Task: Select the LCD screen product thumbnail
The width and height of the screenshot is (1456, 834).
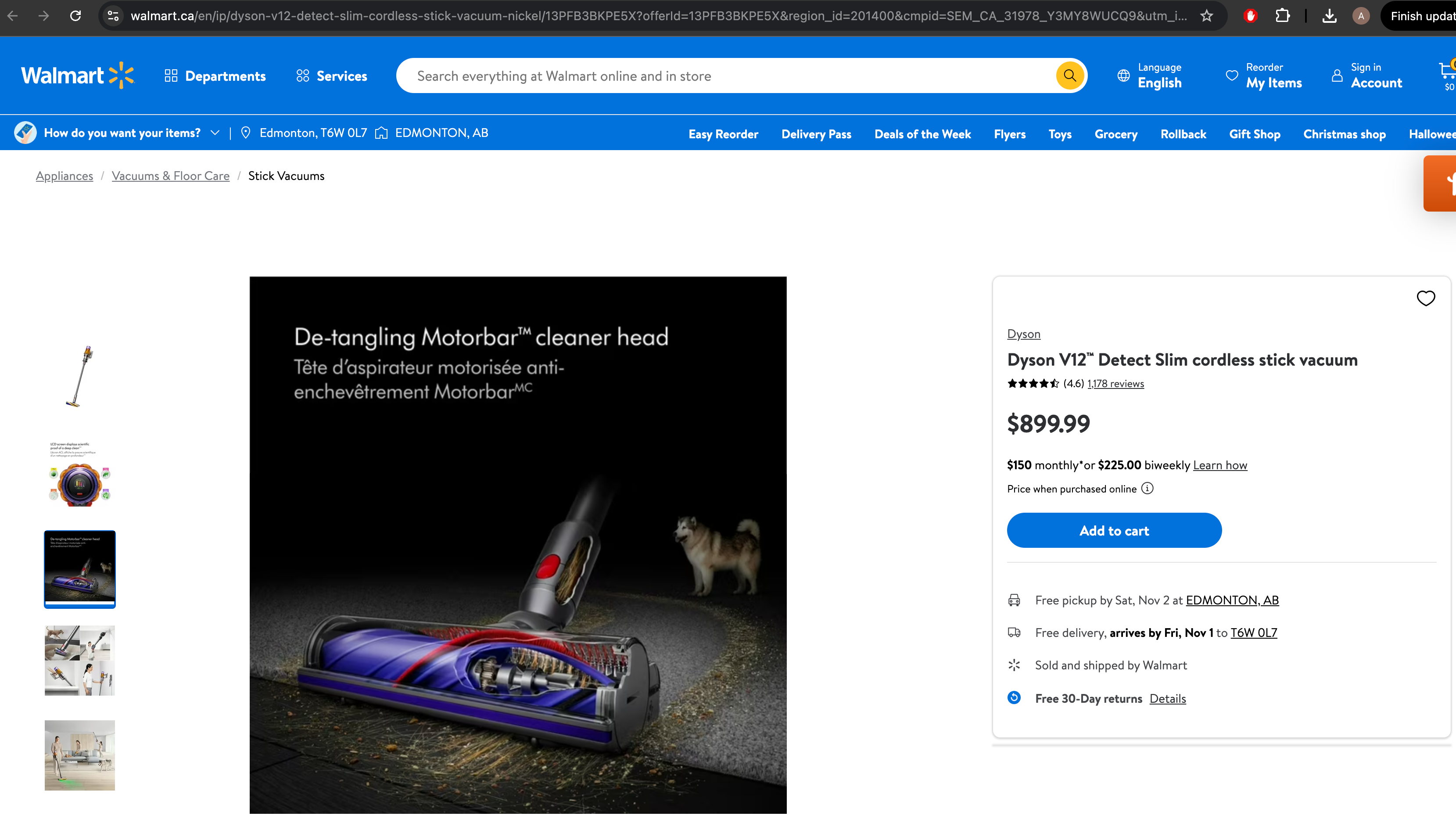Action: tap(79, 473)
